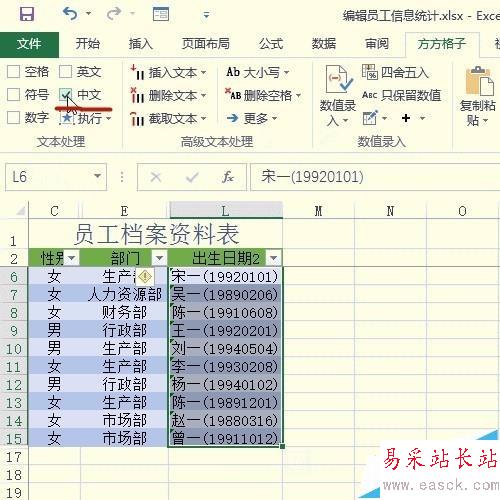Click the 数值录入 document icon

click(x=338, y=79)
